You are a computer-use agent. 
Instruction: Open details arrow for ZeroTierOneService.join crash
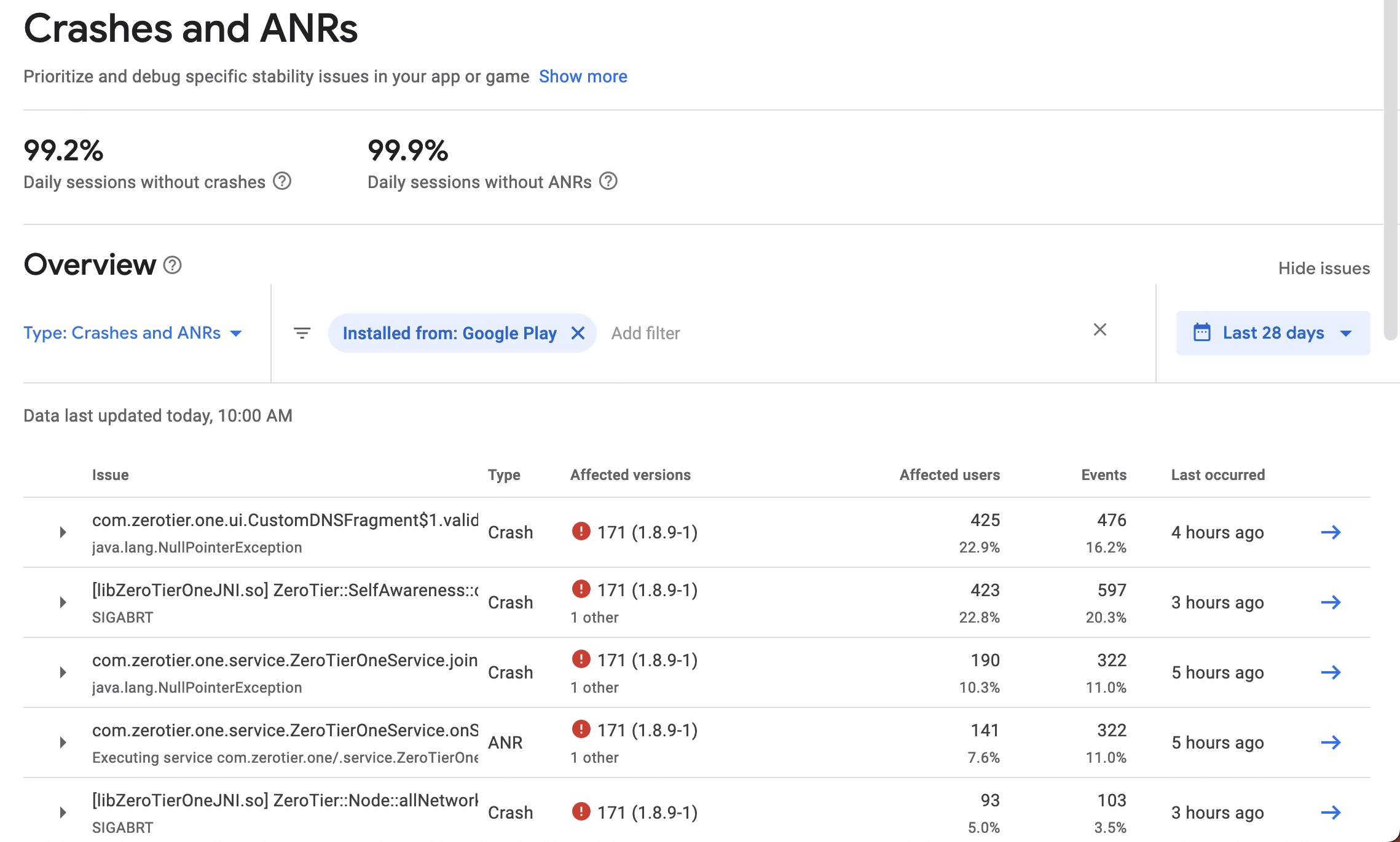pos(1331,672)
